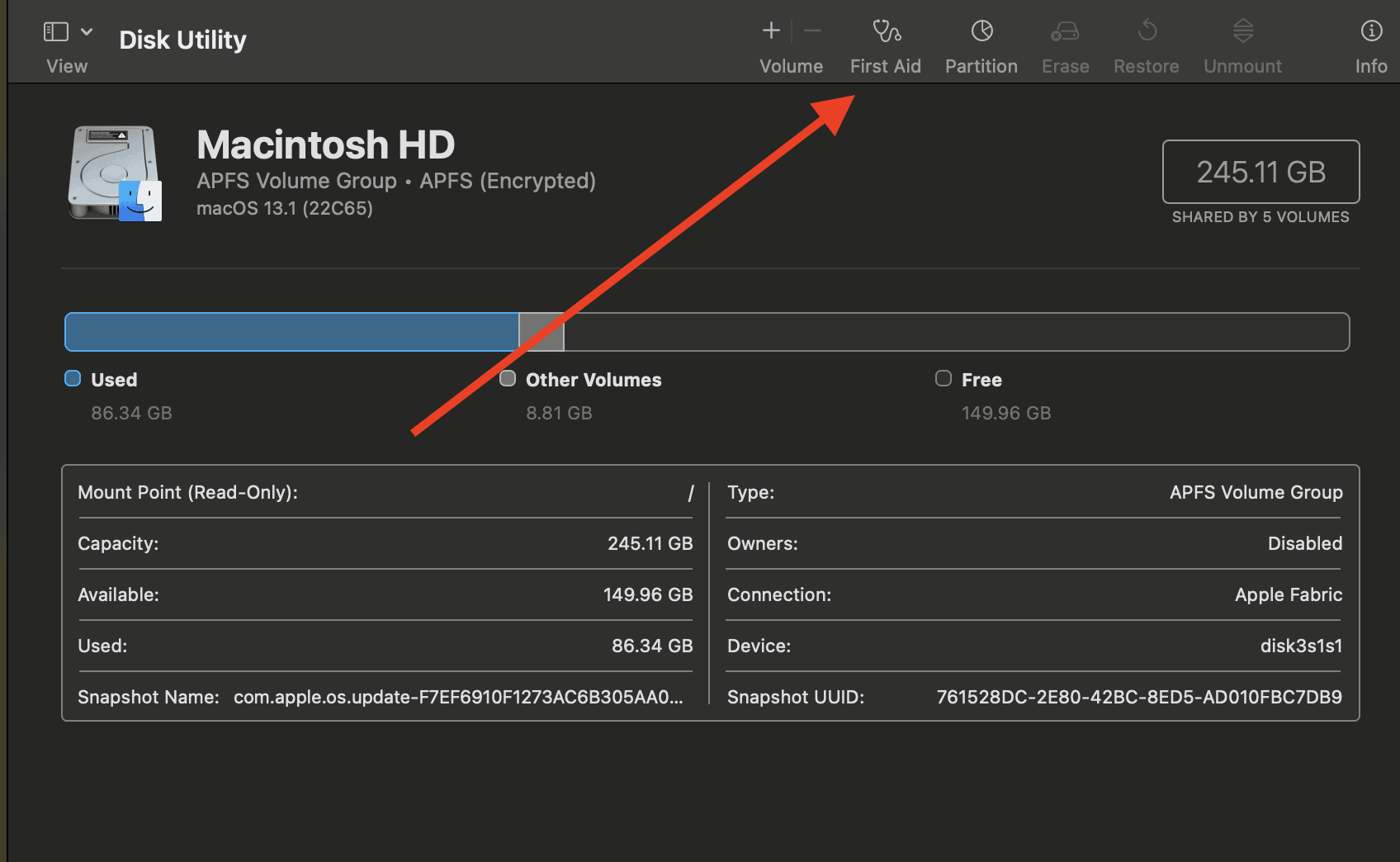The width and height of the screenshot is (1400, 862).
Task: Click the Erase drive icon
Action: click(x=1065, y=31)
